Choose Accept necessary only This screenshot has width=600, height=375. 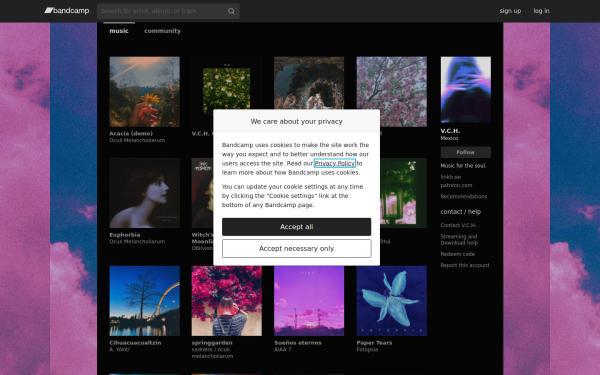coord(297,249)
